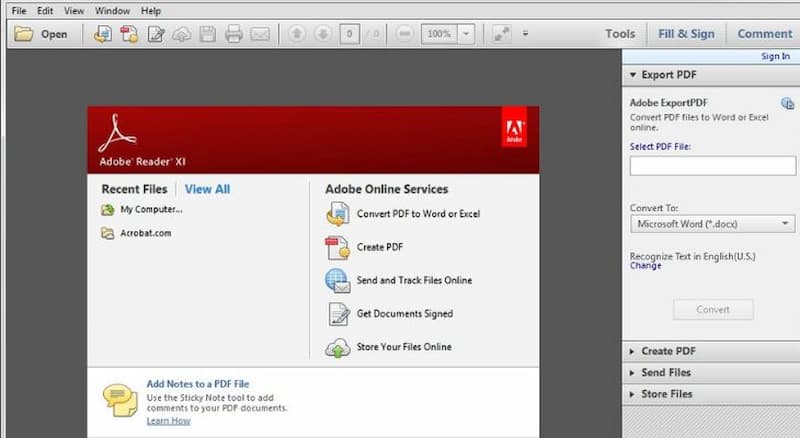Click the Create PDF toolbar icon

point(129,34)
